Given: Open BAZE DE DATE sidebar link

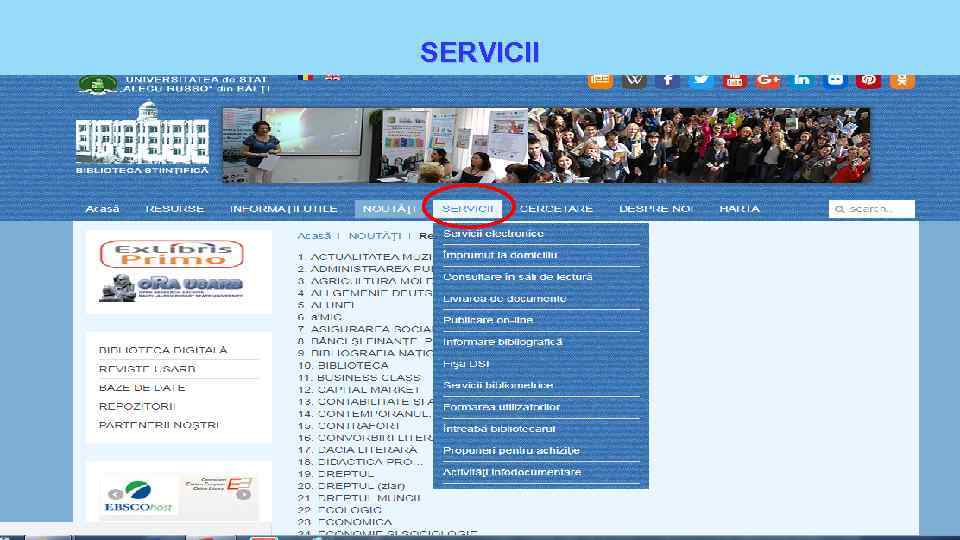Looking at the screenshot, I should (142, 388).
